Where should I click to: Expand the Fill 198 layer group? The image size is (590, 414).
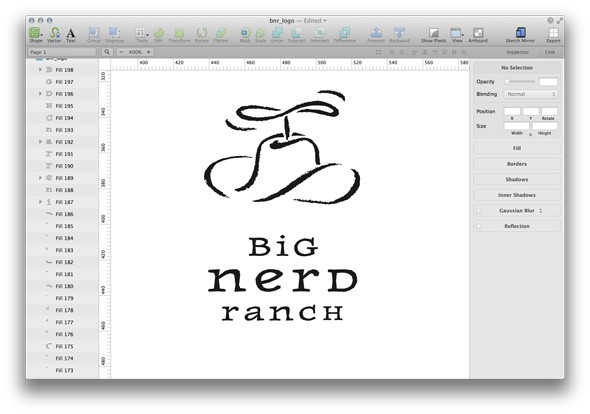click(40, 70)
